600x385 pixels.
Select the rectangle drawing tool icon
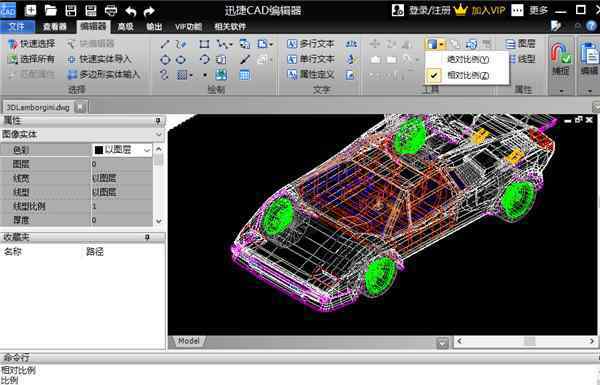tap(204, 44)
